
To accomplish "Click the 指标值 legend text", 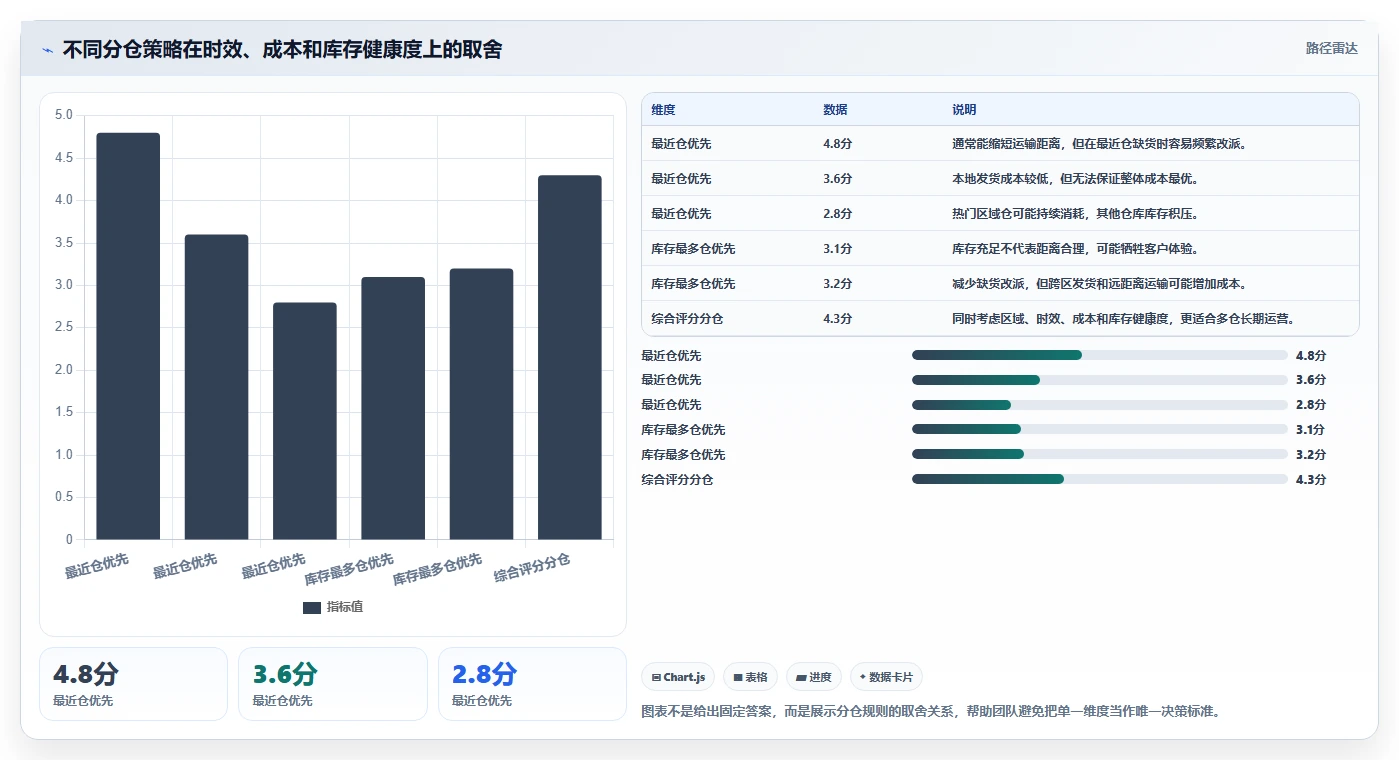I will (x=345, y=607).
